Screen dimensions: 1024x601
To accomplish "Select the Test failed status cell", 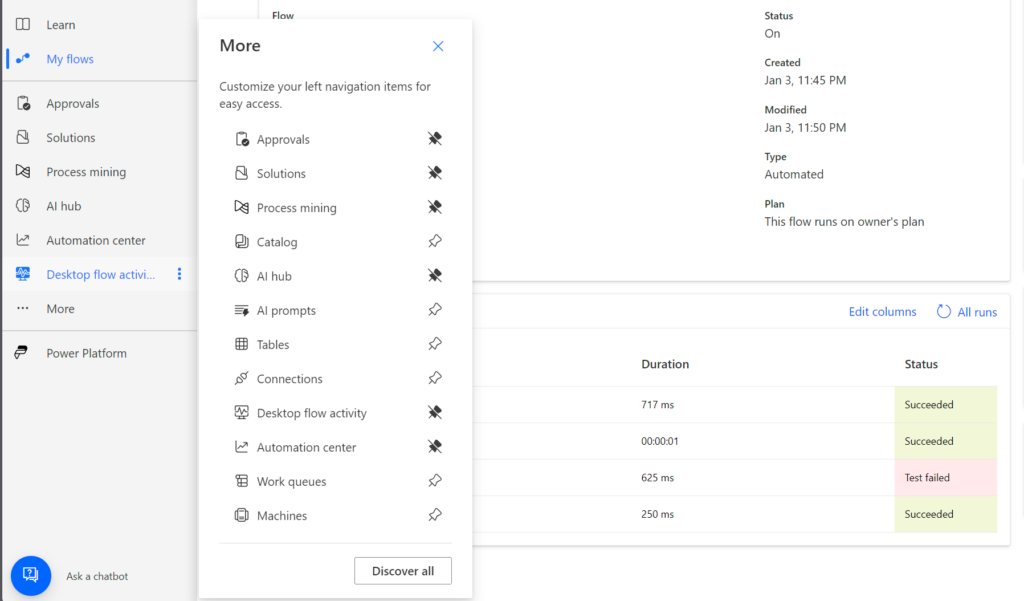I will click(946, 478).
